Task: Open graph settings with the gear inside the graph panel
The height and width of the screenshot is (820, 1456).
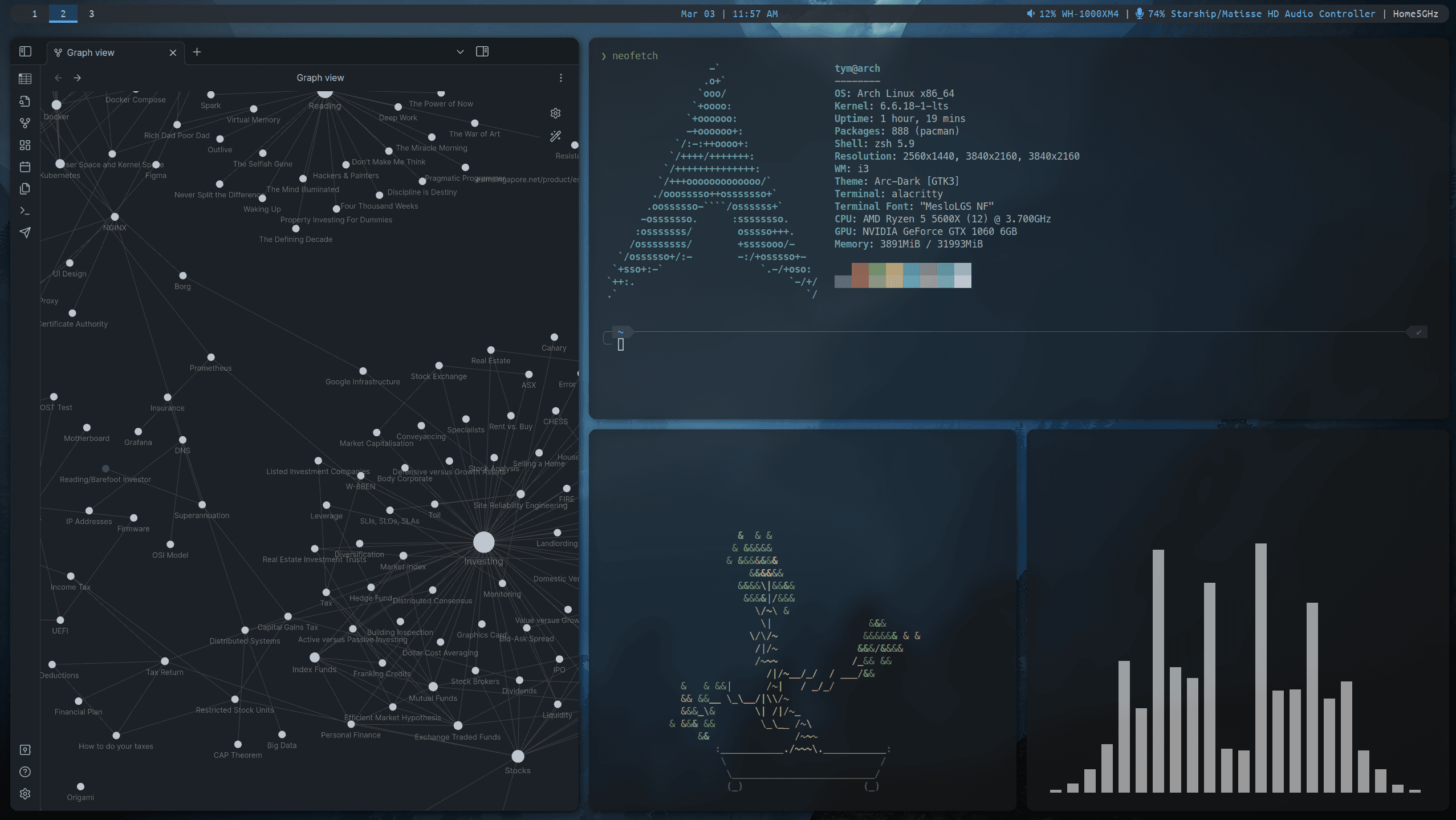Action: click(x=556, y=113)
